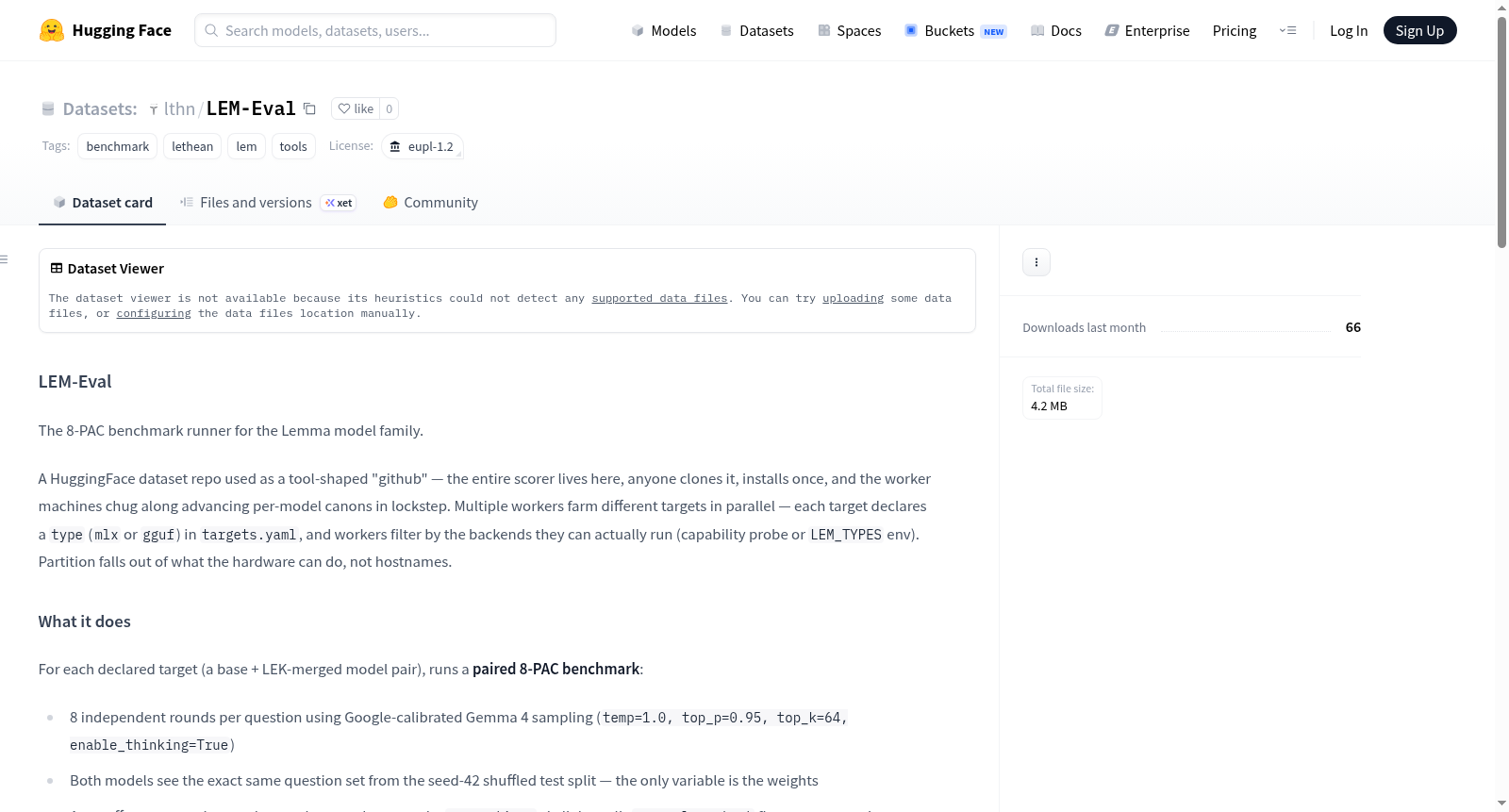Click the page vertical scrollbar
1509x812 pixels.
pos(1501,132)
